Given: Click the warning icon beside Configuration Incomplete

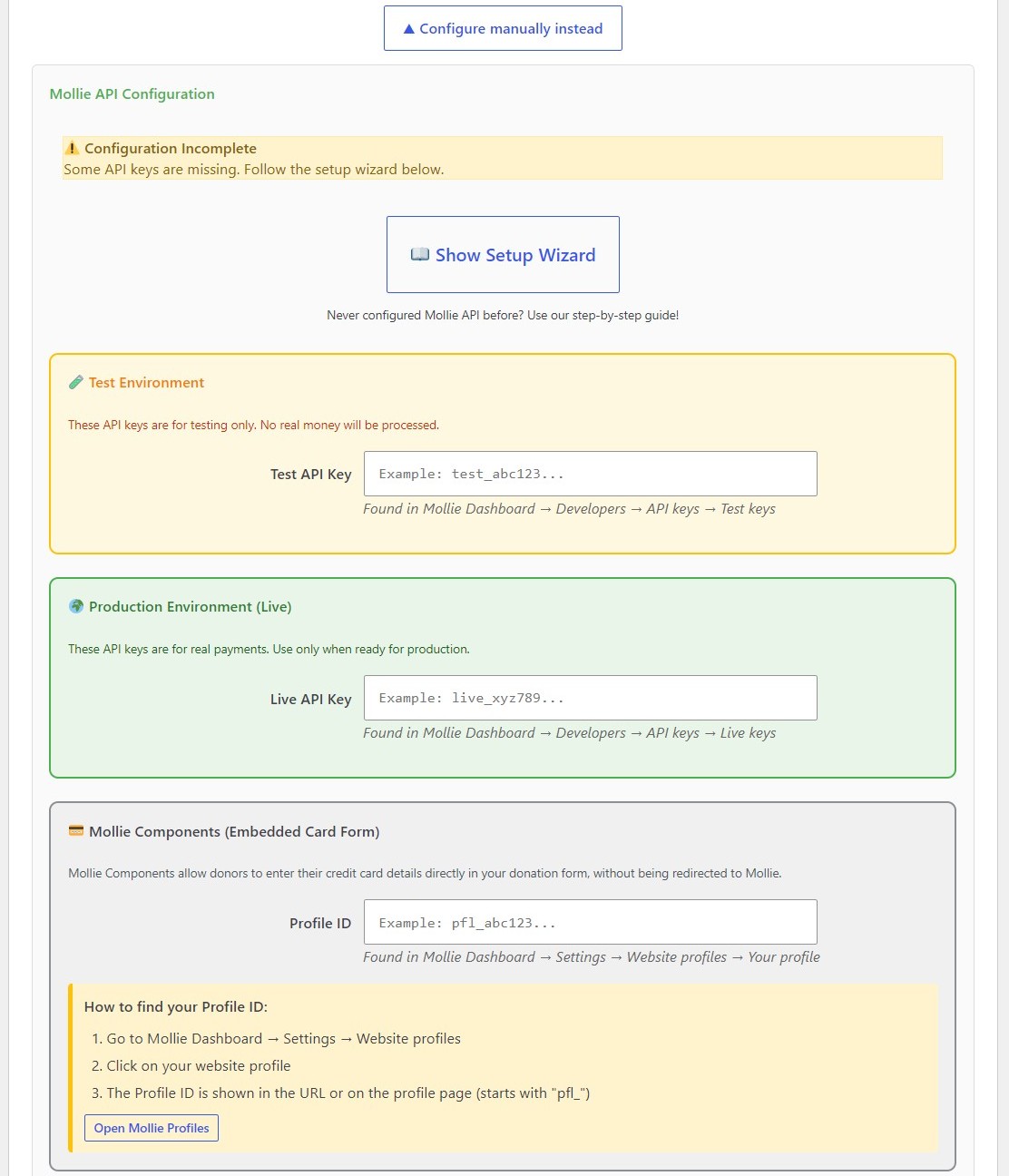Looking at the screenshot, I should point(72,148).
